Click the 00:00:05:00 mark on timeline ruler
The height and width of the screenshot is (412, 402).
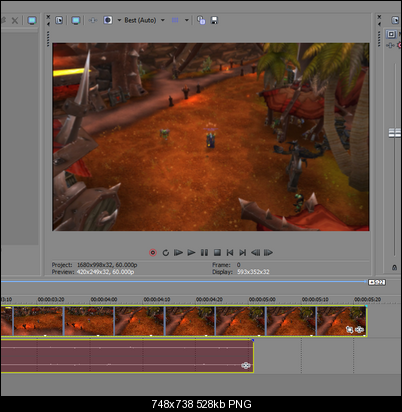click(x=262, y=299)
